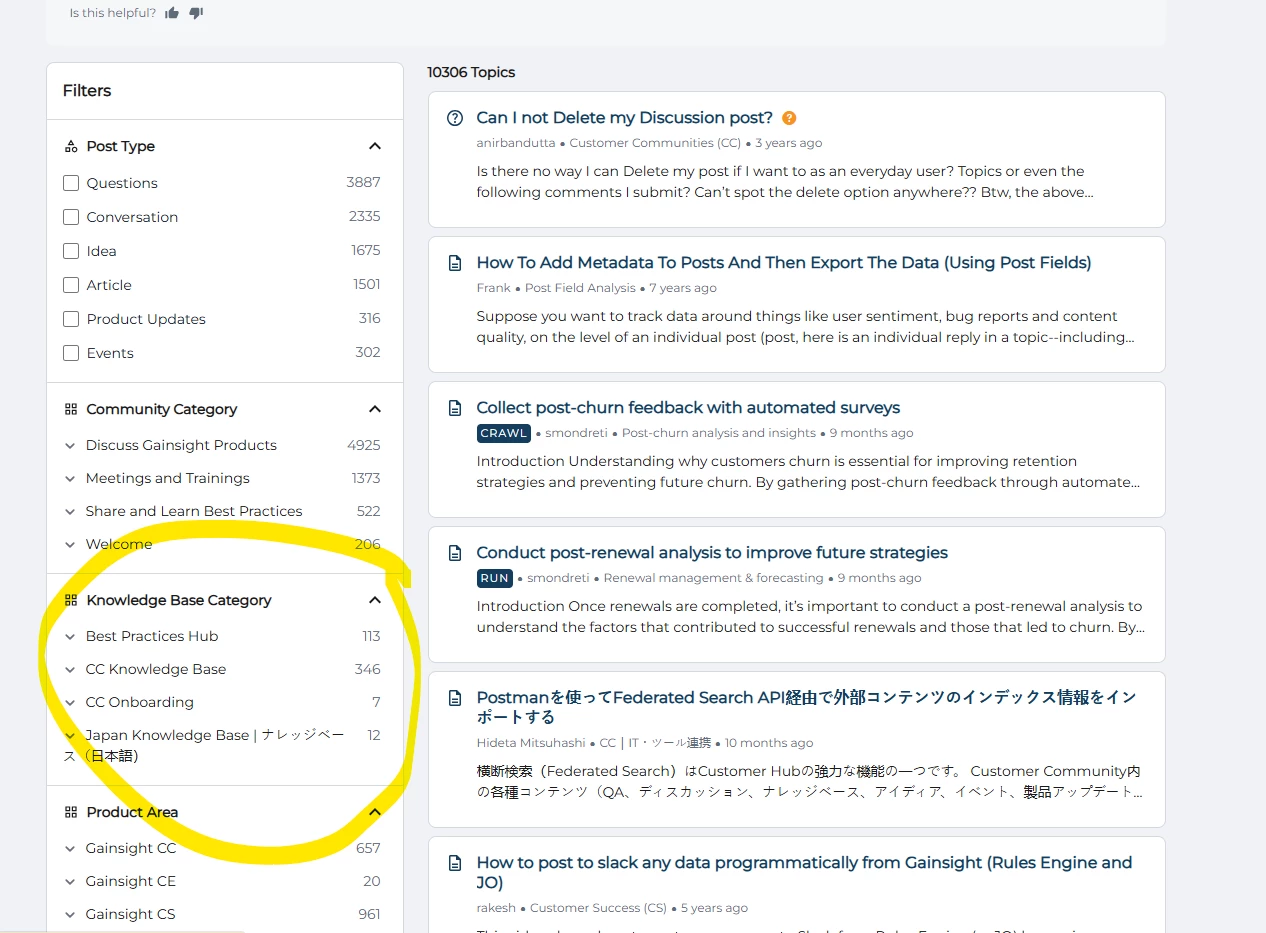The height and width of the screenshot is (933, 1266).
Task: Expand the Best Practices Hub chevron
Action: point(70,637)
